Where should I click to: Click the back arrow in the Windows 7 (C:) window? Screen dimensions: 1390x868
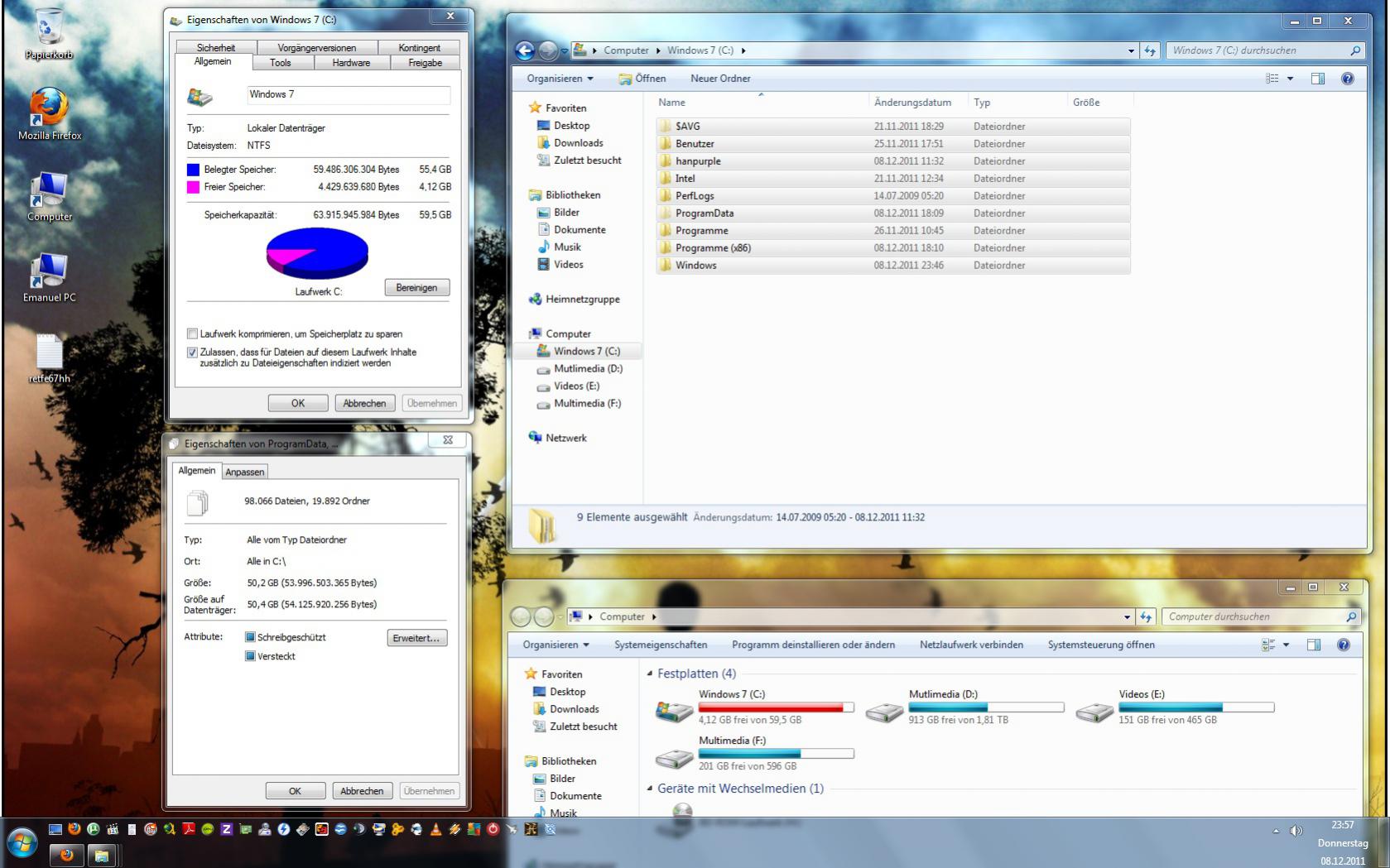coord(525,50)
